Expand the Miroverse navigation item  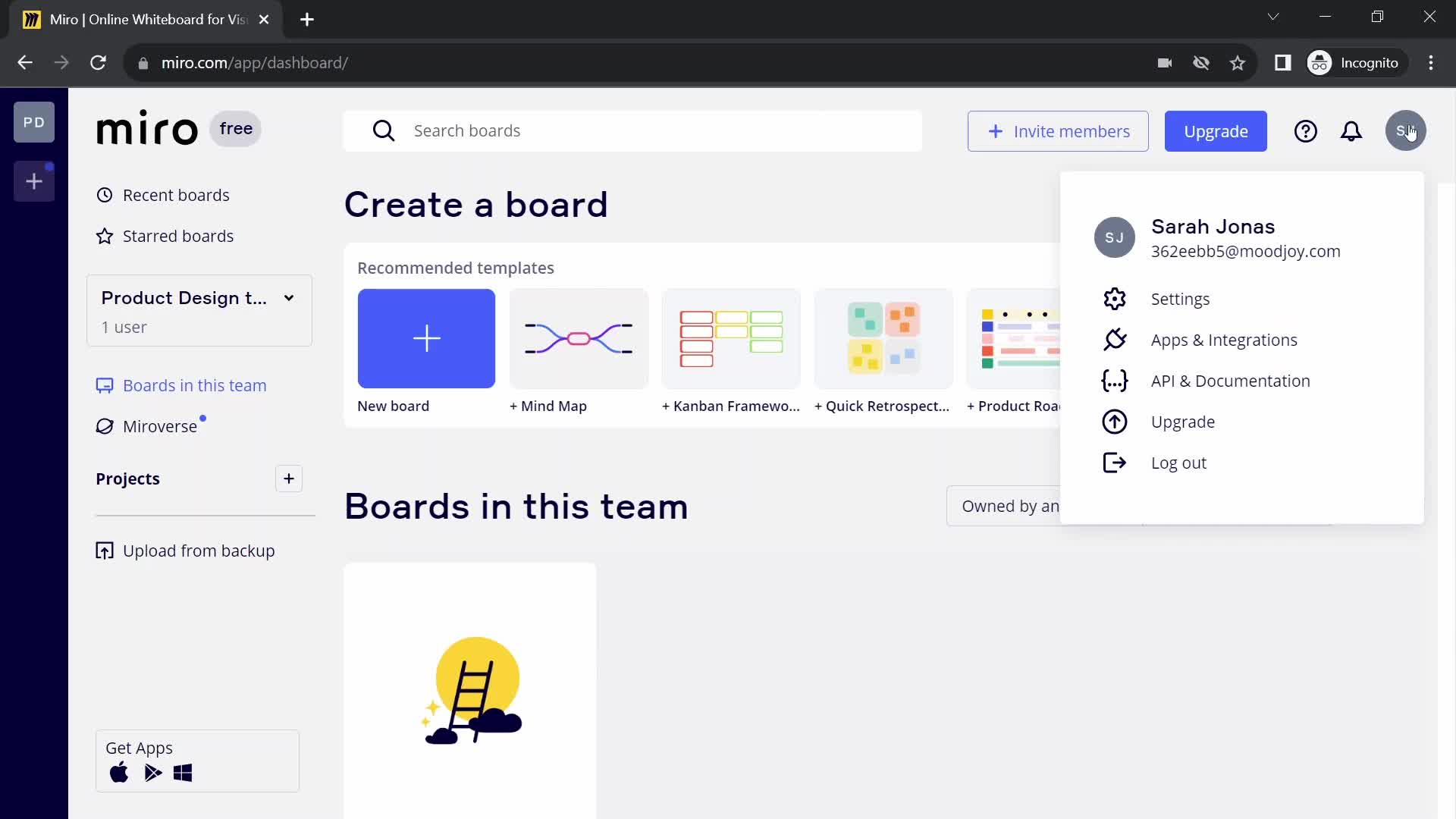click(x=159, y=425)
